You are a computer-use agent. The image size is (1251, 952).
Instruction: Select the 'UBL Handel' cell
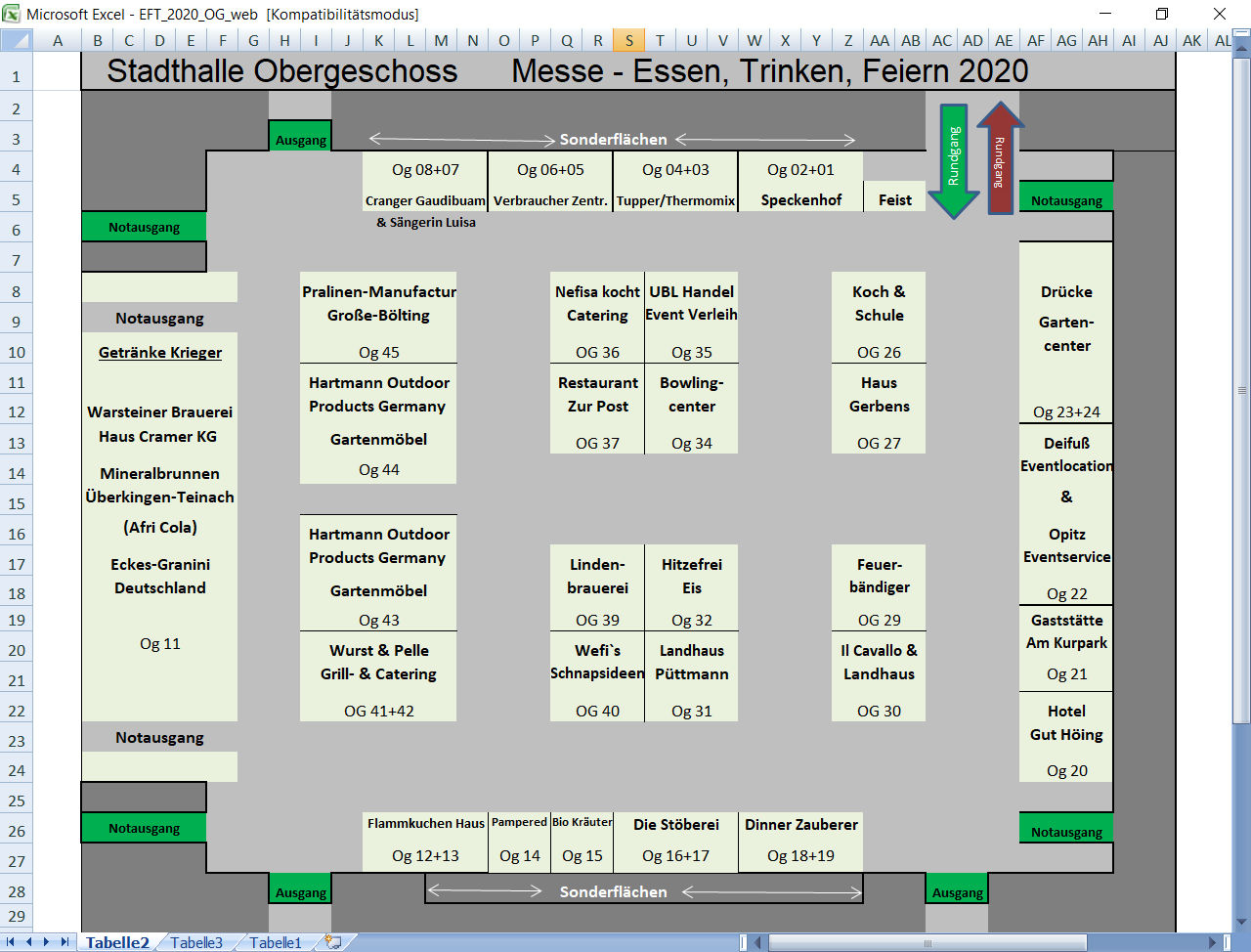point(692,292)
